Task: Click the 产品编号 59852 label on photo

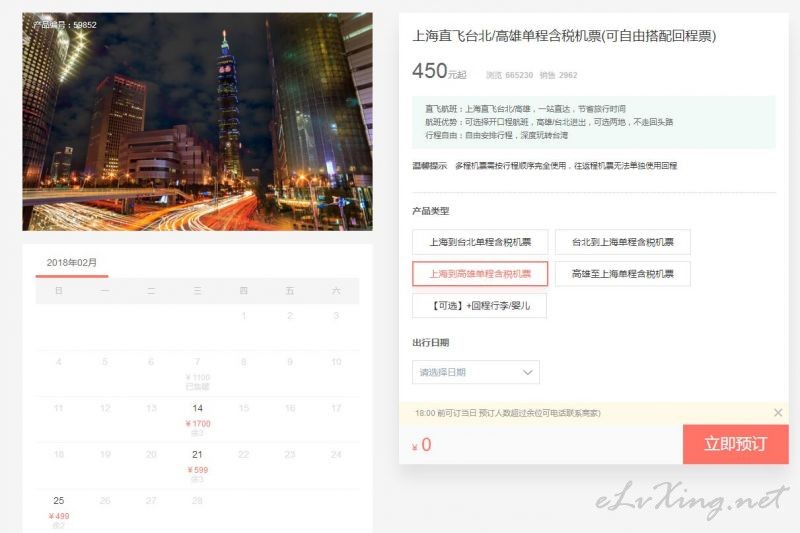Action: coord(64,24)
